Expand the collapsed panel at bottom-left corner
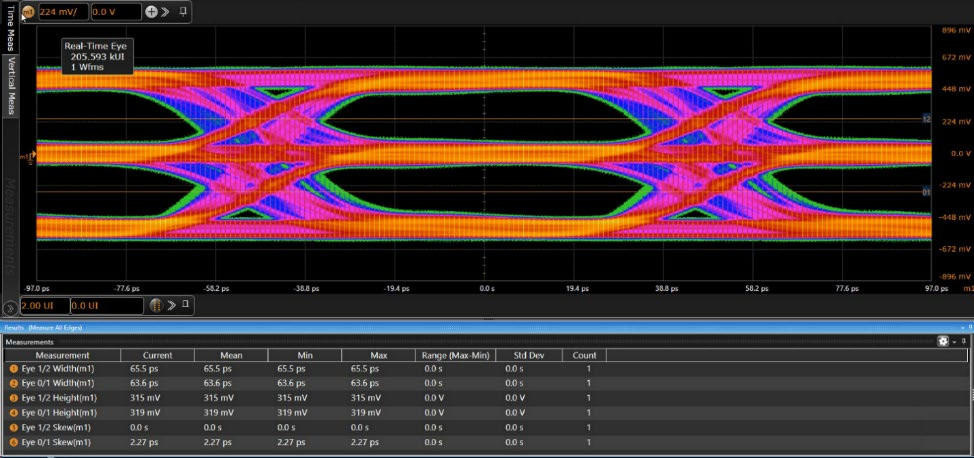 point(9,307)
